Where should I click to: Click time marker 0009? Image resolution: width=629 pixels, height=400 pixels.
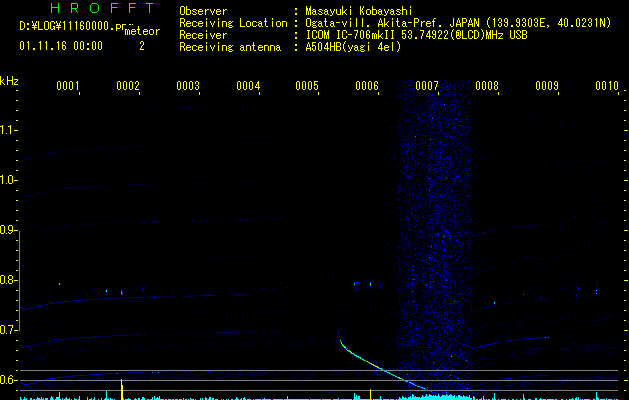(x=547, y=85)
